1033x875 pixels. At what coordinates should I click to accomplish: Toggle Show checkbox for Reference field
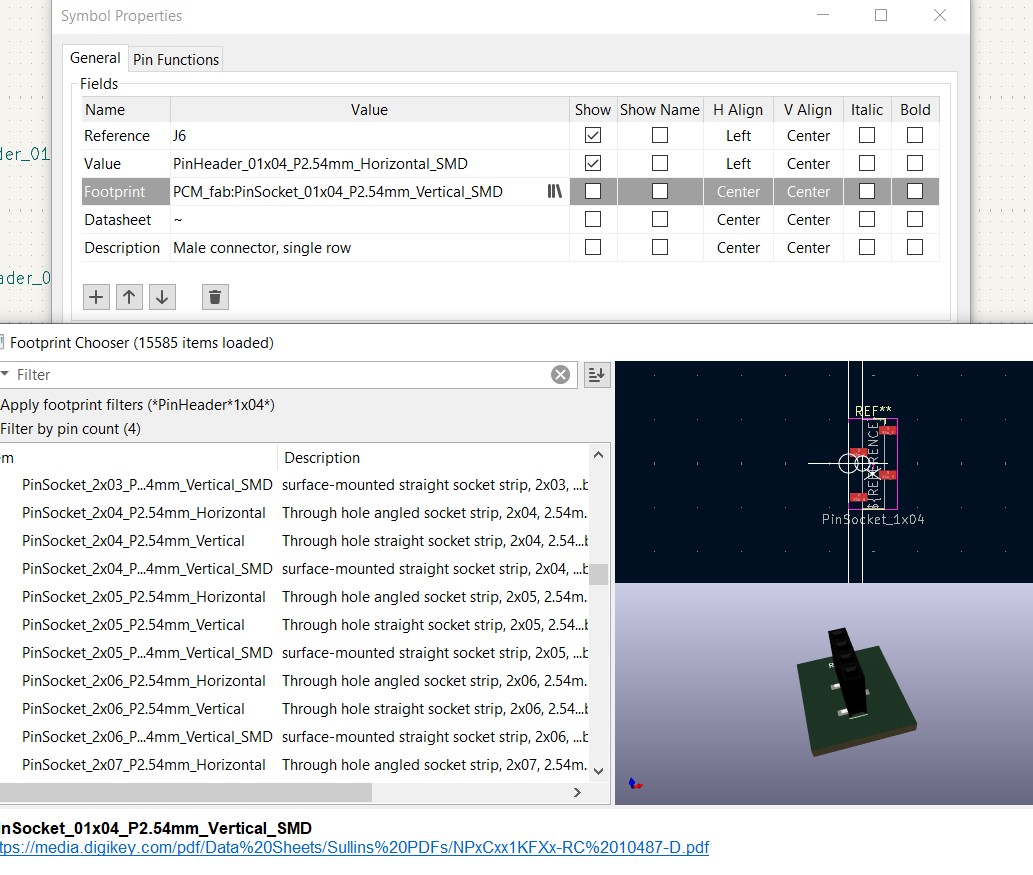tap(593, 135)
